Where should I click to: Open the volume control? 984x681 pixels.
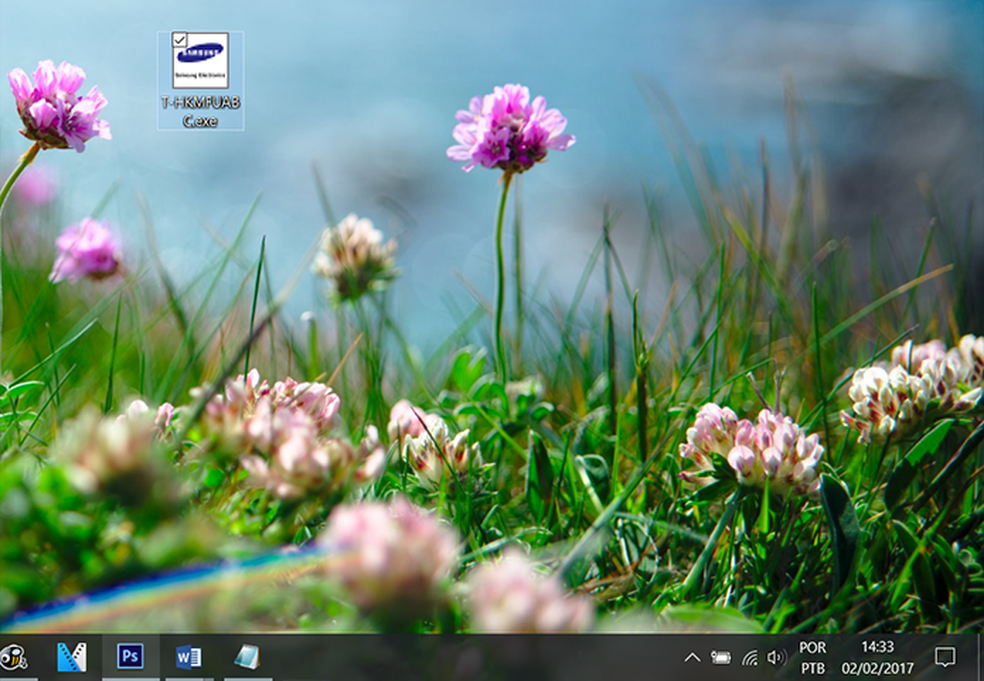point(776,658)
